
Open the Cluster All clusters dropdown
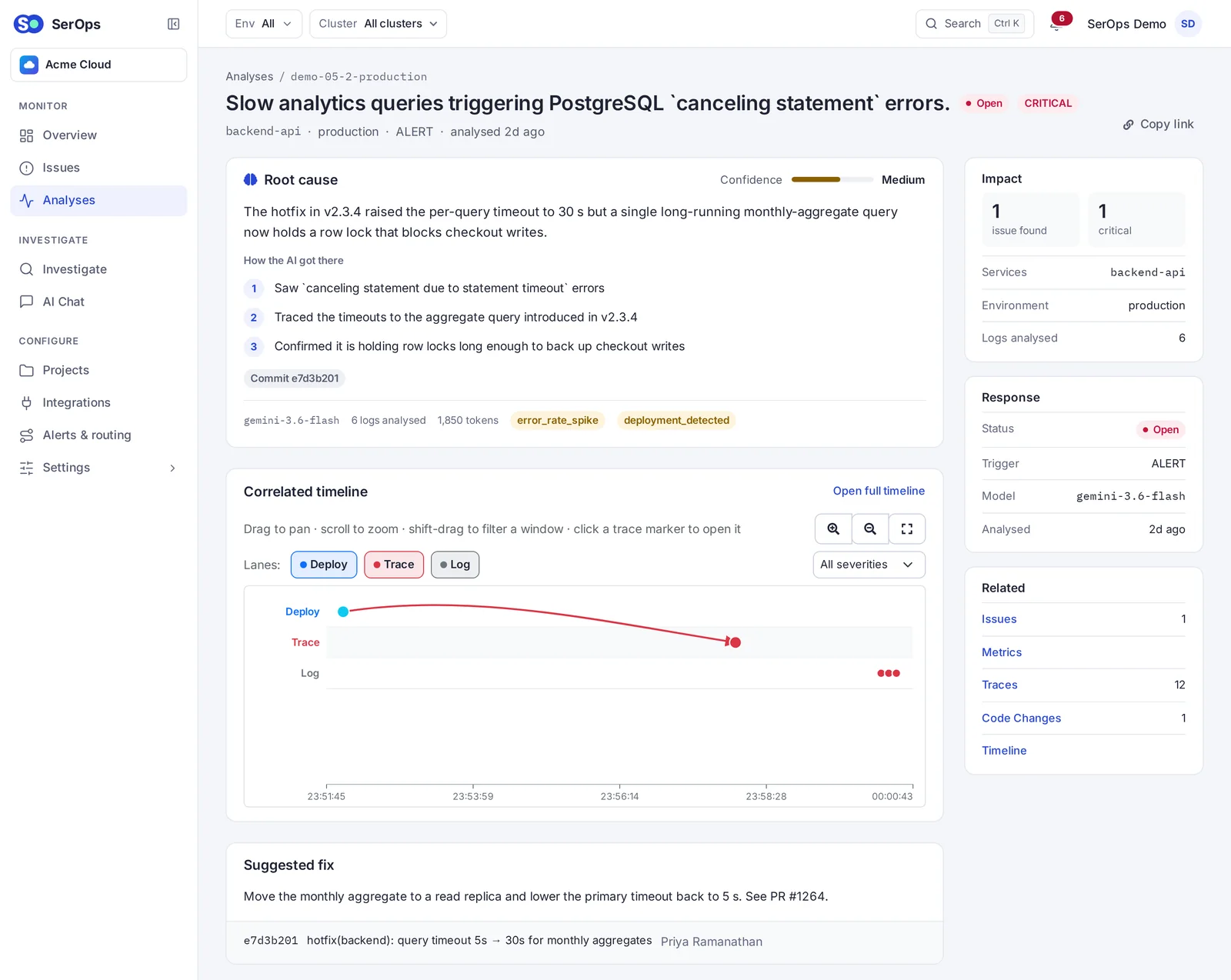[x=378, y=24]
